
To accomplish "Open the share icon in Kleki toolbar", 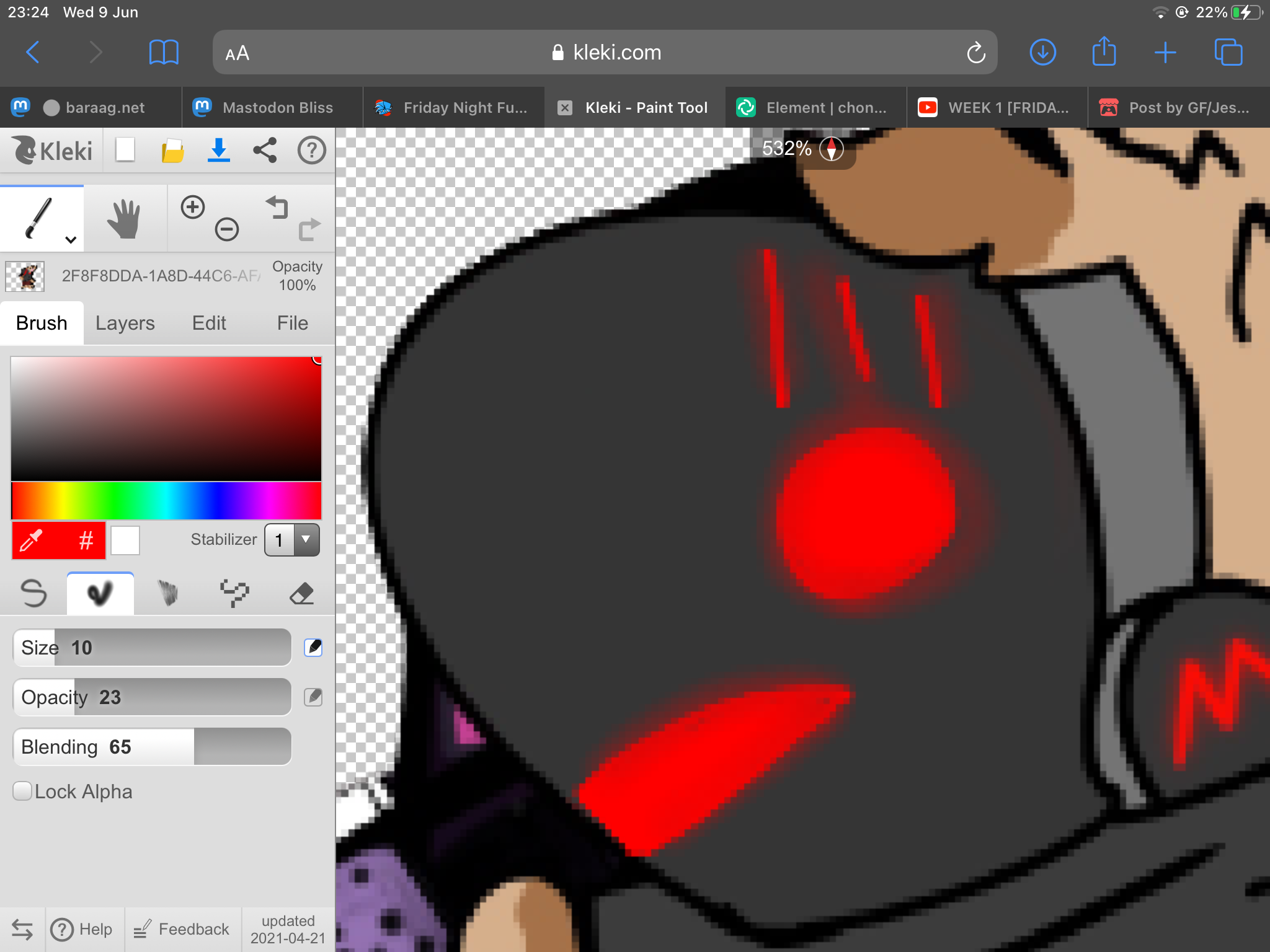I will tap(265, 151).
